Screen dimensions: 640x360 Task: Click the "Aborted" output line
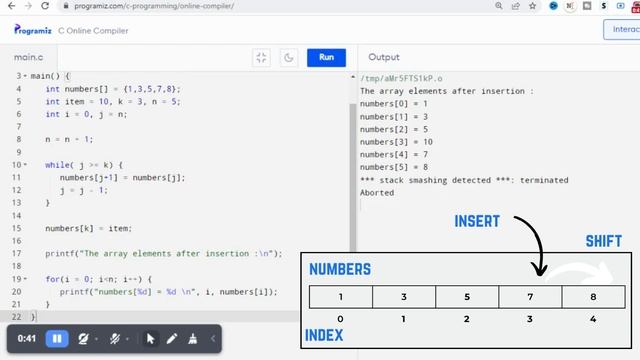click(x=377, y=193)
